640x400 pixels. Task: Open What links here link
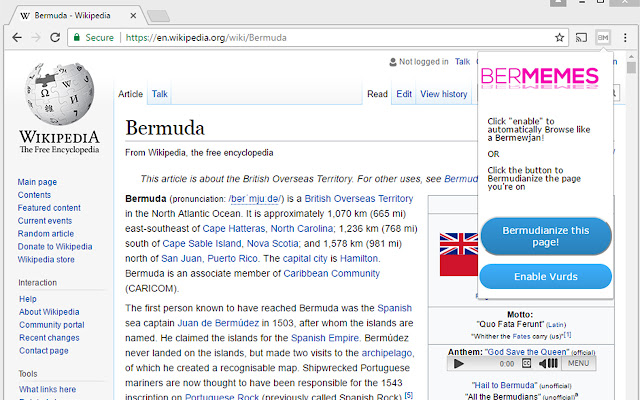pyautogui.click(x=47, y=389)
